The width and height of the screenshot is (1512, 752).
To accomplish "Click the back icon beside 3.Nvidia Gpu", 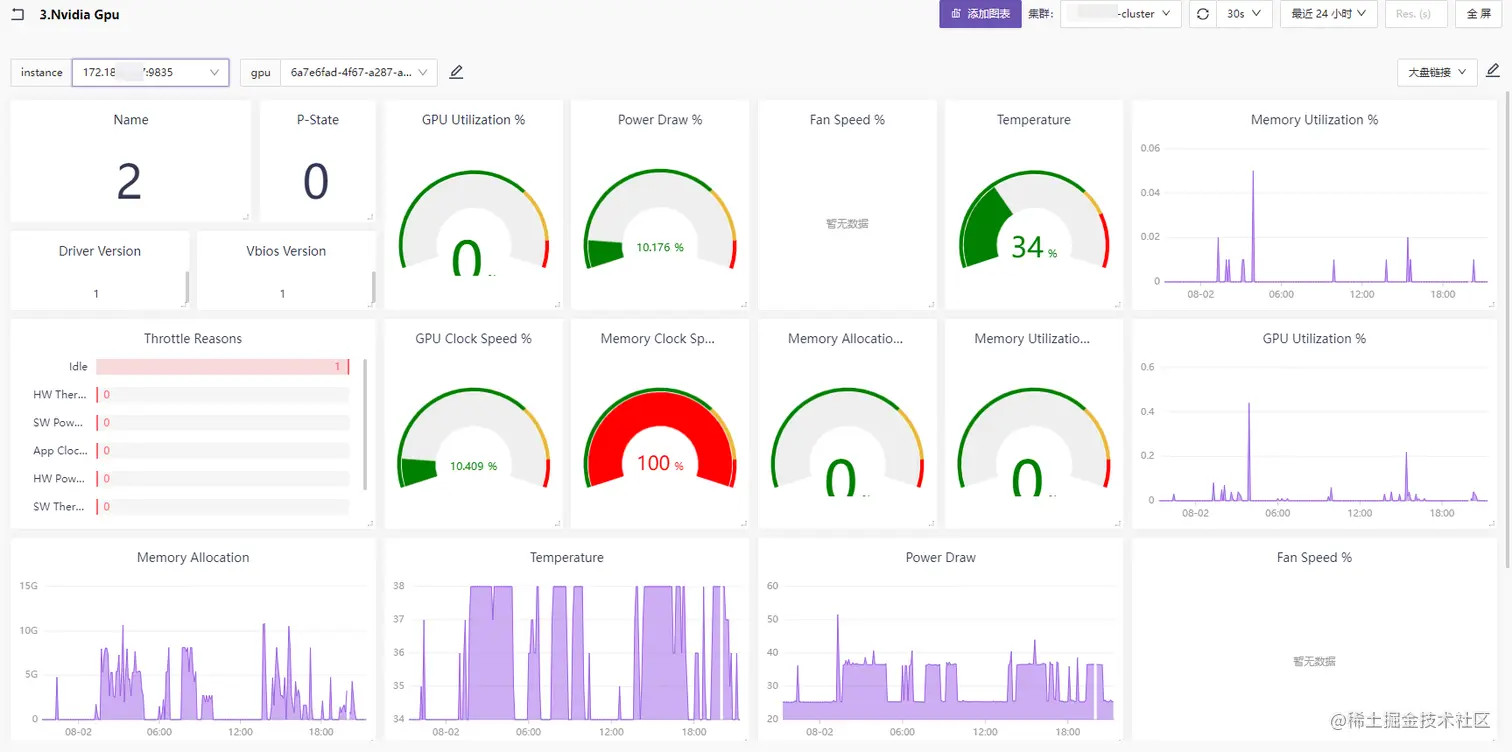I will coord(17,14).
